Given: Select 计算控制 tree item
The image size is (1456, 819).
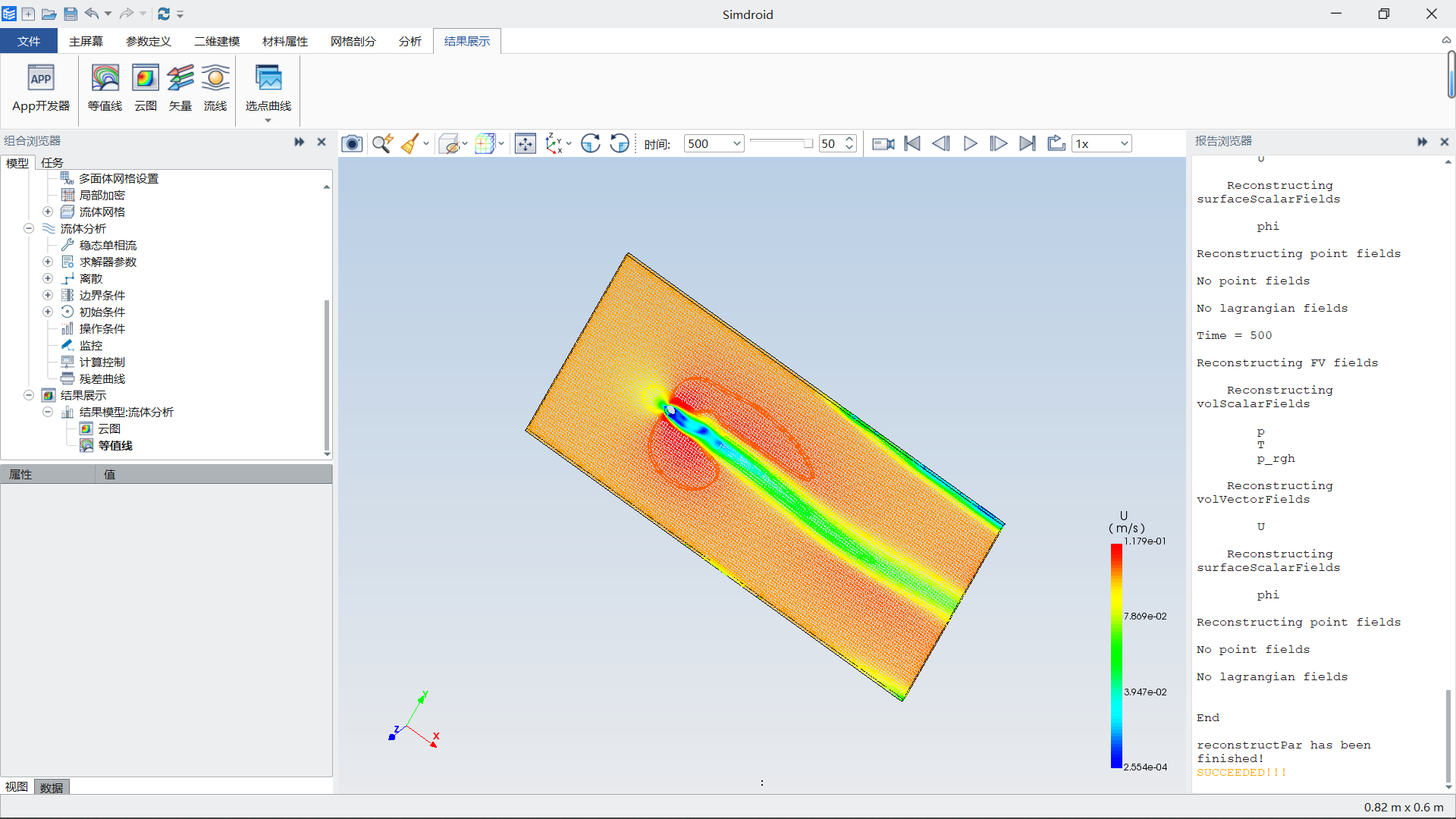Looking at the screenshot, I should 102,362.
